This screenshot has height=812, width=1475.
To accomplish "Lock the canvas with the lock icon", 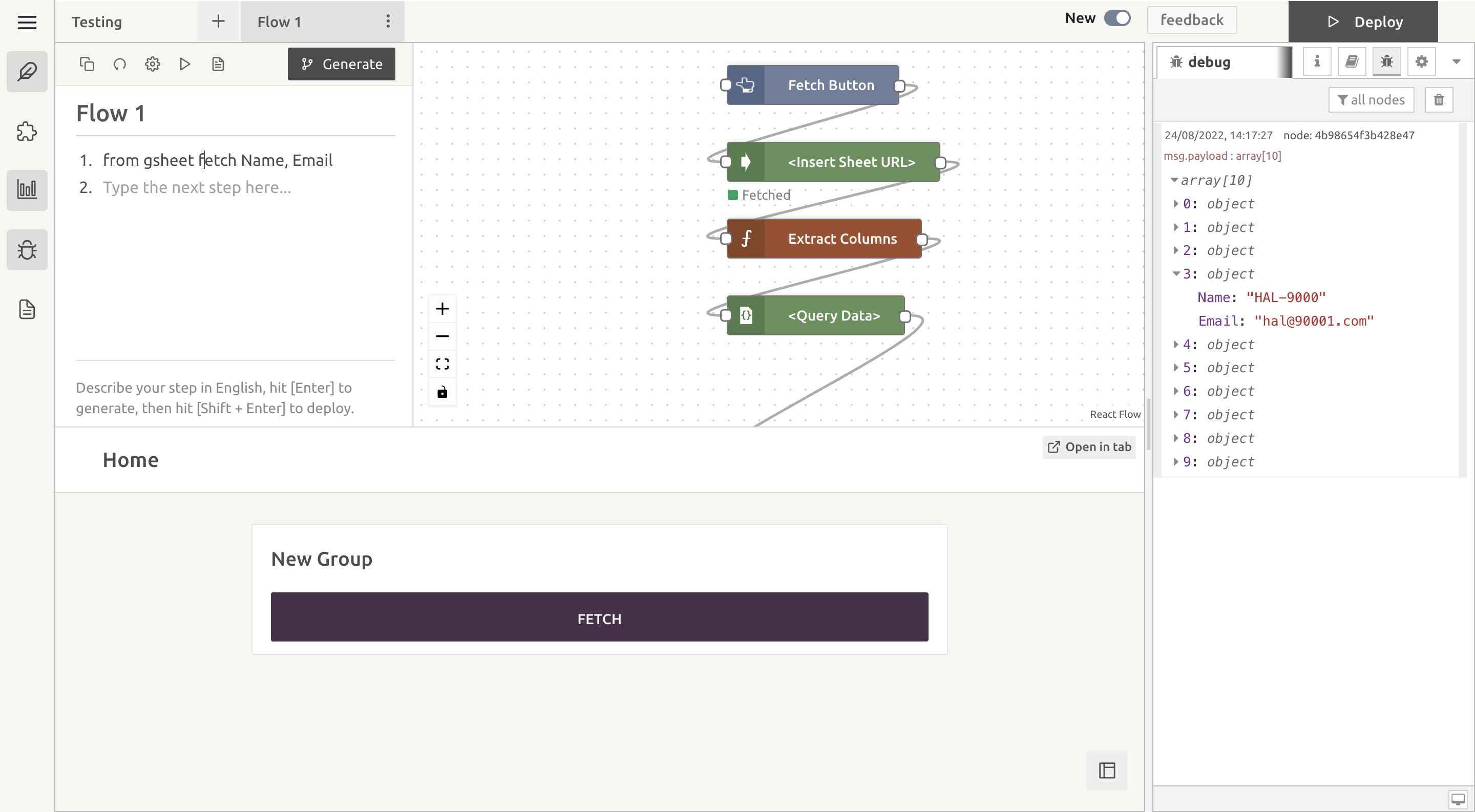I will [x=442, y=392].
